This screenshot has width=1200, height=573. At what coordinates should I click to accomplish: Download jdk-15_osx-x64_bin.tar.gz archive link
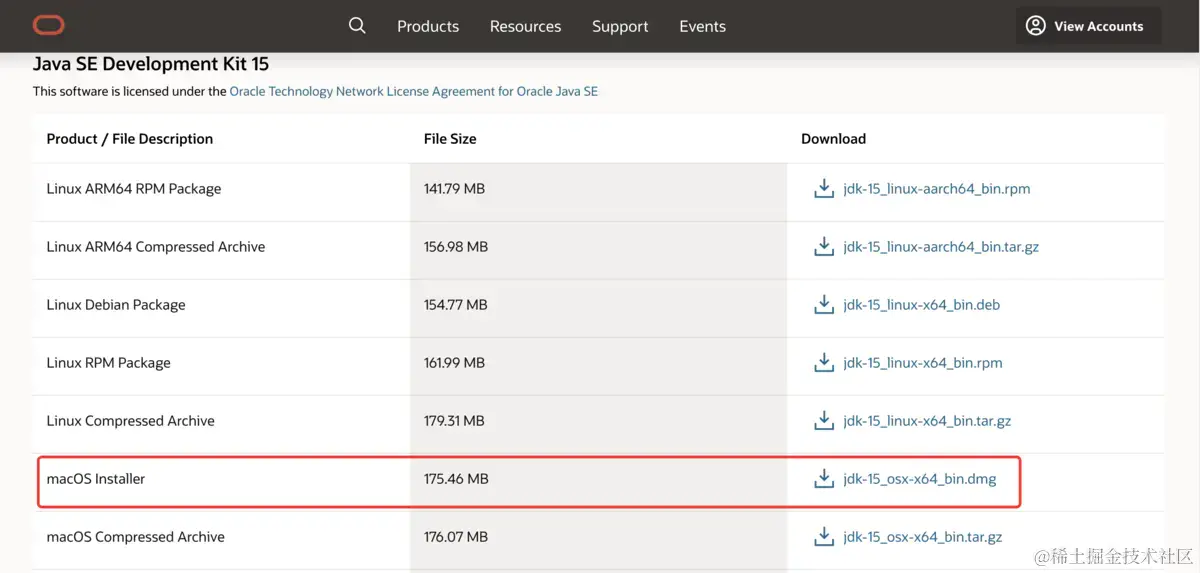[922, 537]
